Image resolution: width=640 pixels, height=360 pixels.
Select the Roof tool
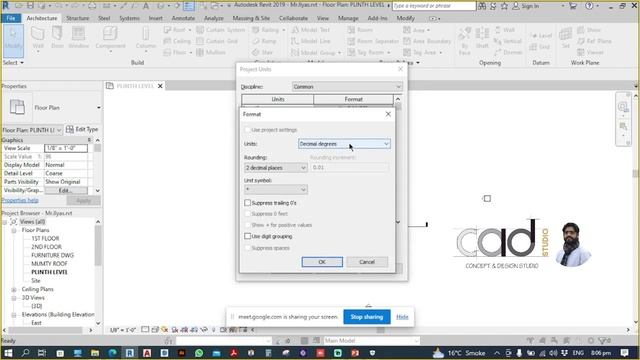click(x=178, y=30)
